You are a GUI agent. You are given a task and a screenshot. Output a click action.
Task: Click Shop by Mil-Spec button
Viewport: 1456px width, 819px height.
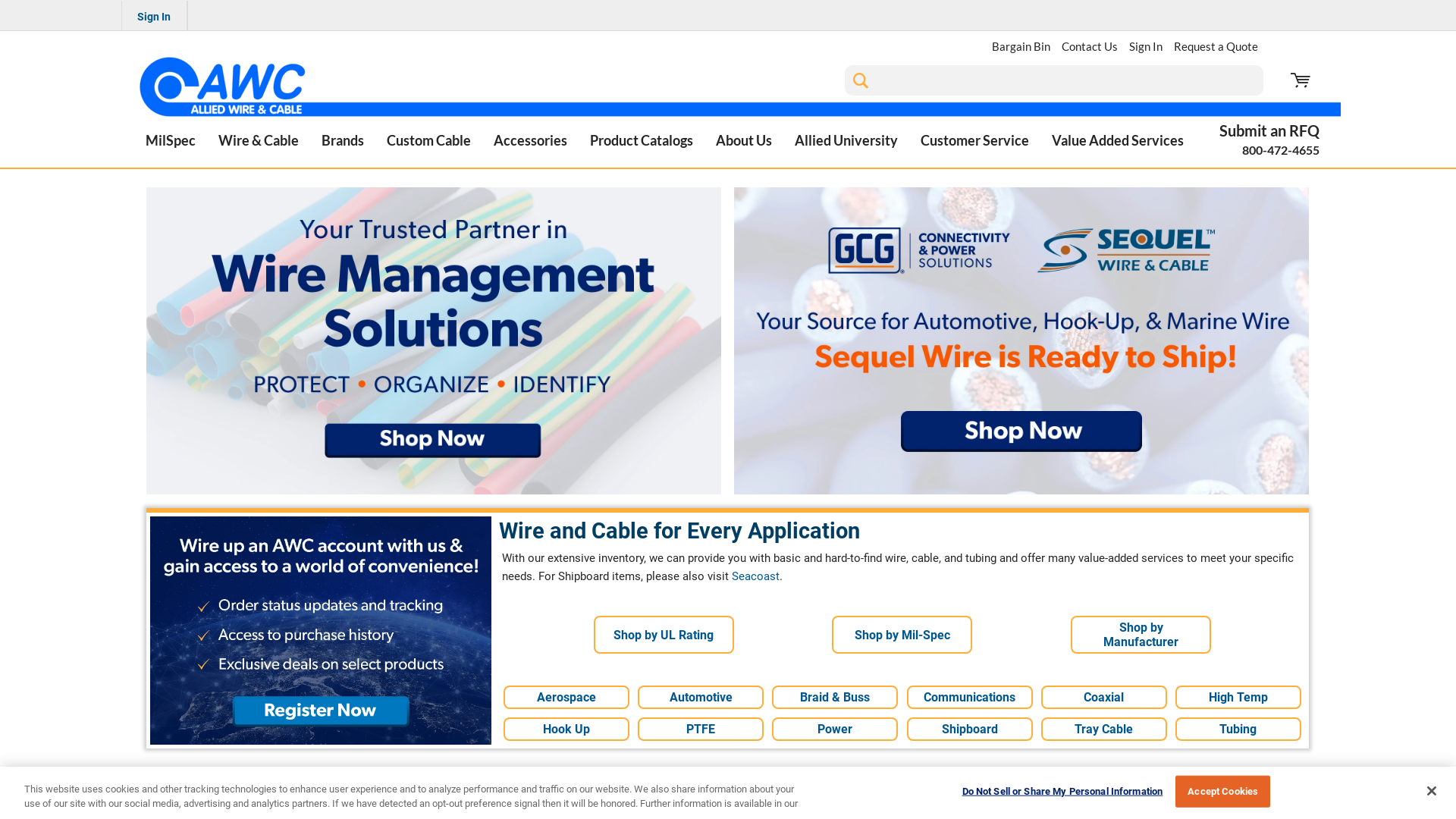(x=902, y=635)
